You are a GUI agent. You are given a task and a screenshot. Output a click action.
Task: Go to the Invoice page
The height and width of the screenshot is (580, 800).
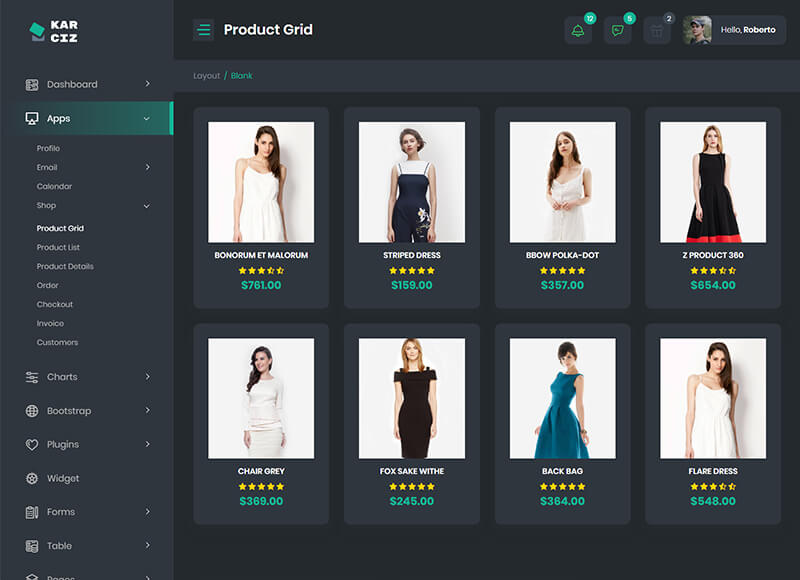tap(50, 323)
